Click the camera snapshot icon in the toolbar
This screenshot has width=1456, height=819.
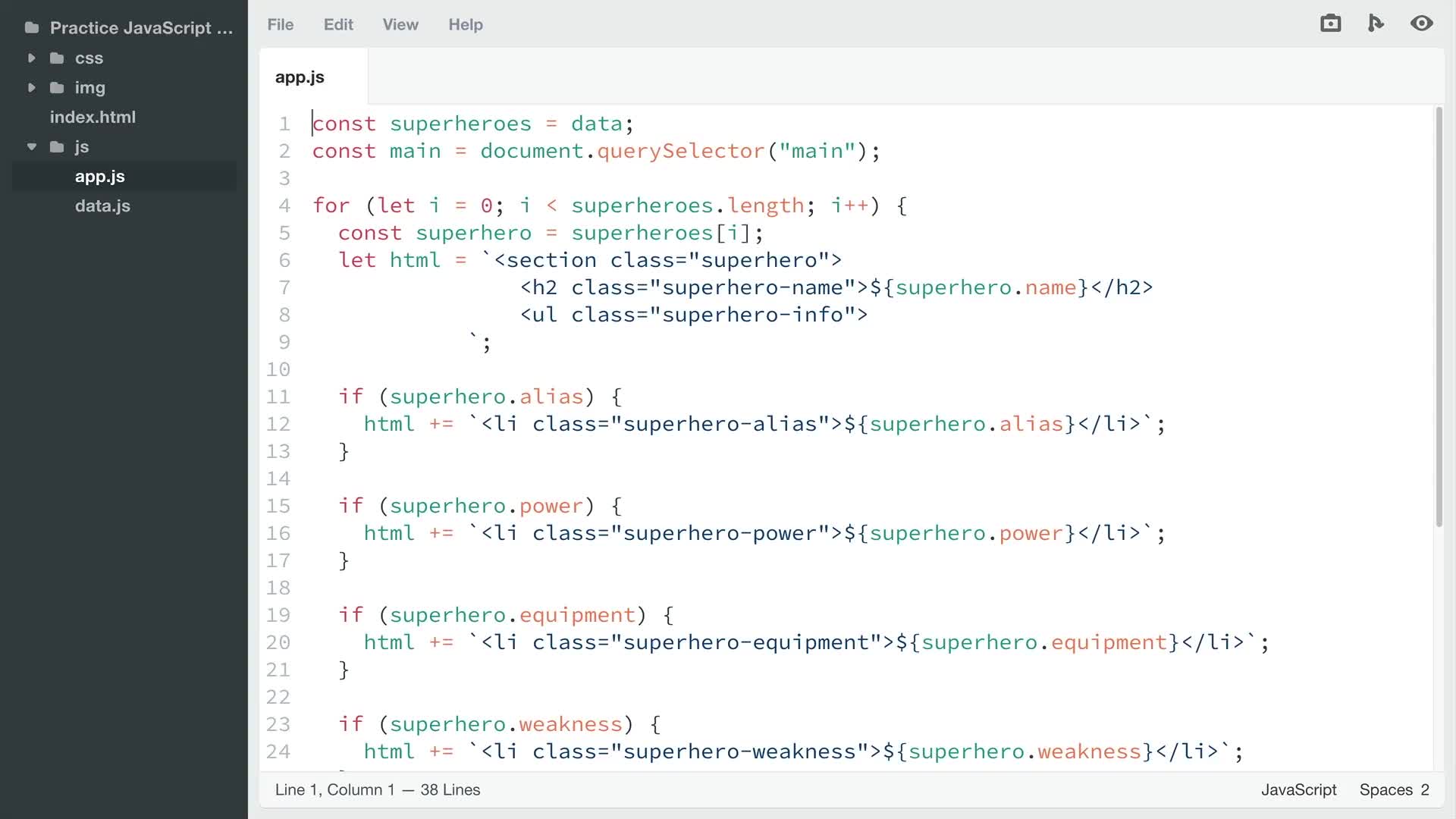point(1331,23)
